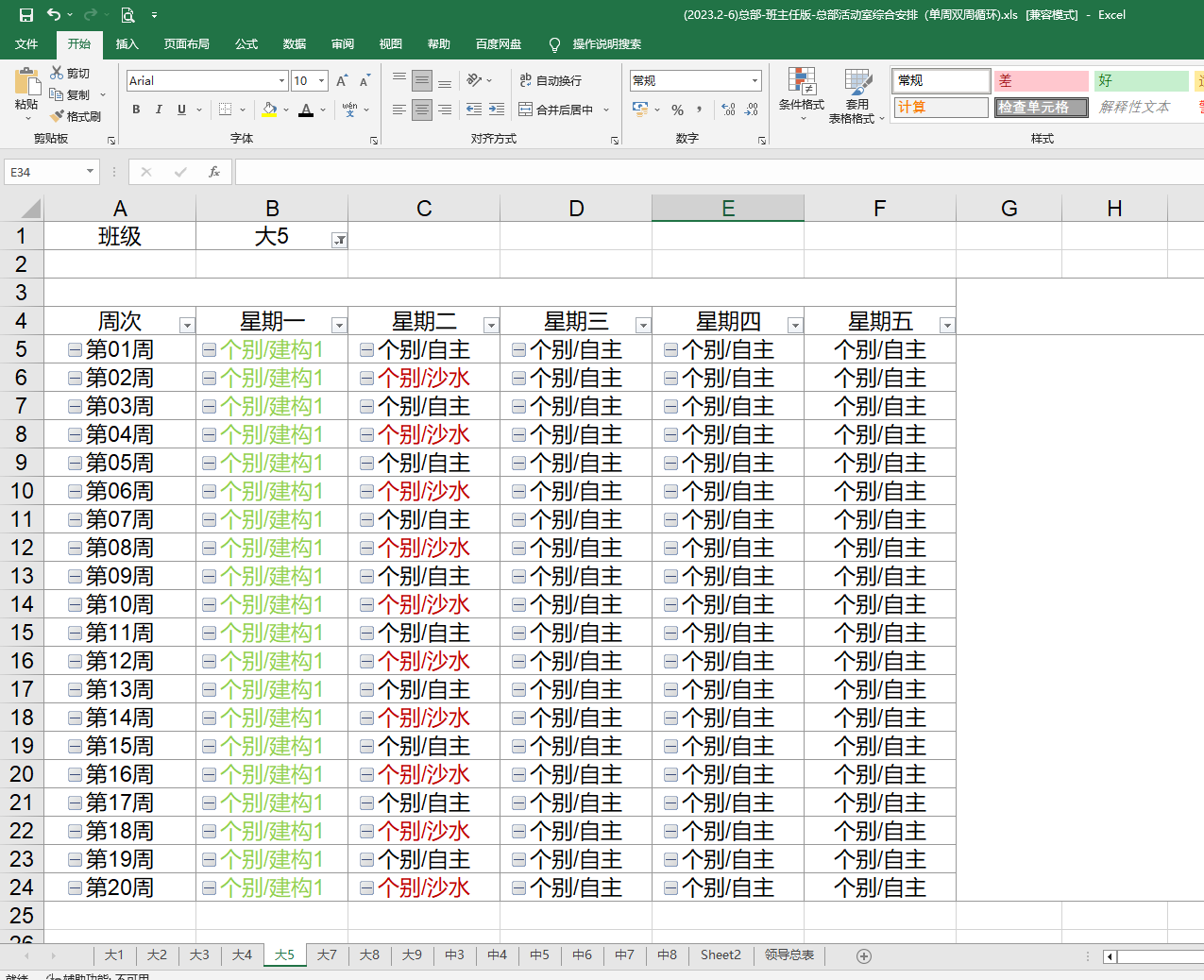Viewport: 1204px width, 980px height.
Task: Toggle bold formatting
Action: pyautogui.click(x=136, y=110)
